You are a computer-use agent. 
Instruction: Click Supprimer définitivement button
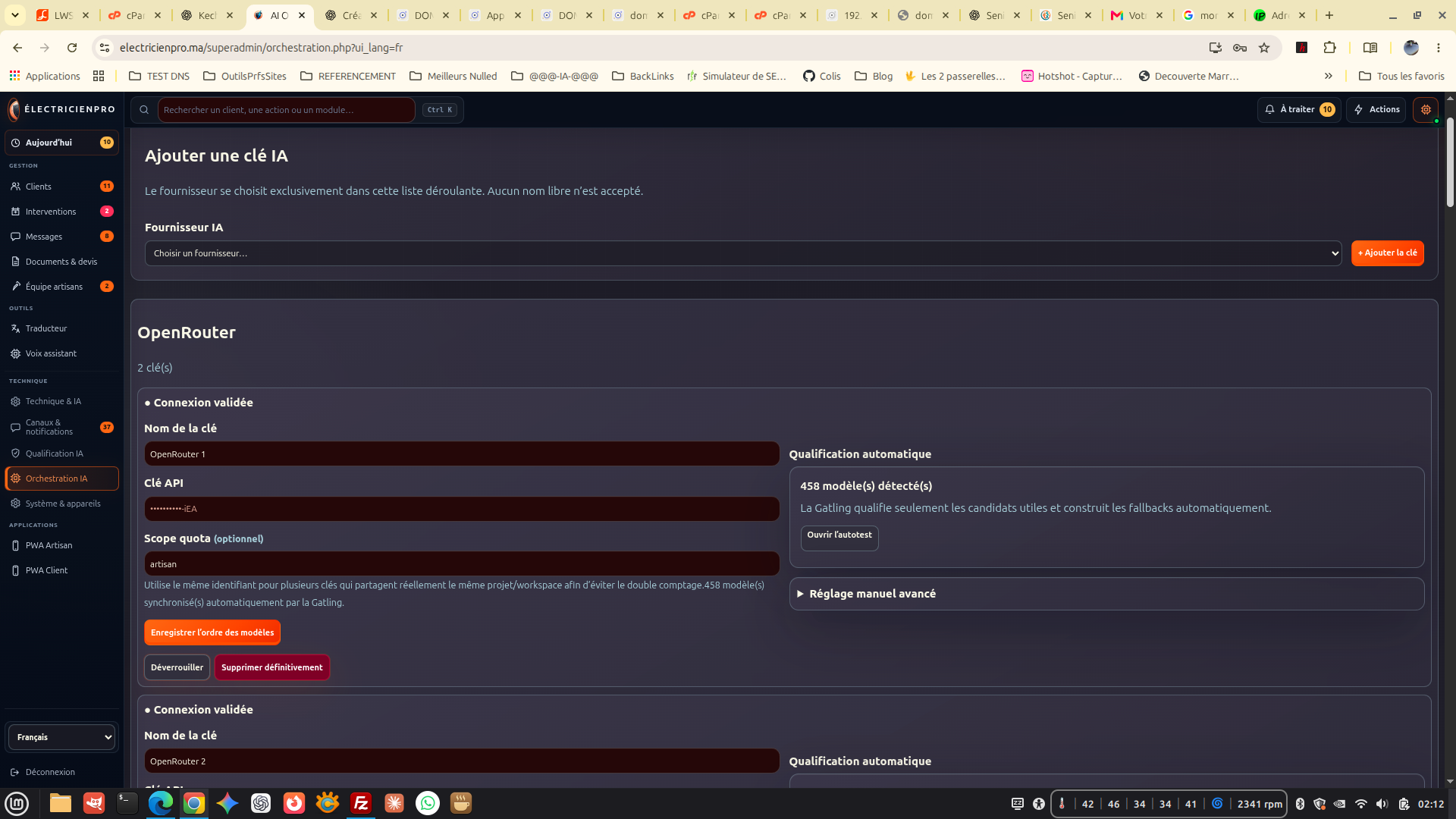271,667
